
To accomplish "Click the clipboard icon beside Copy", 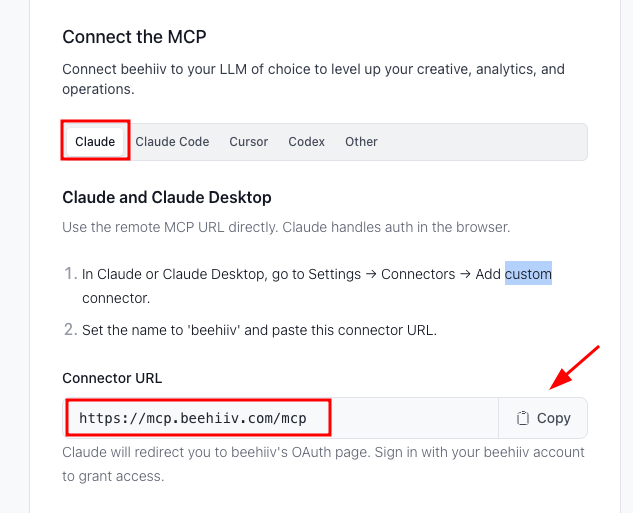I will pos(523,418).
